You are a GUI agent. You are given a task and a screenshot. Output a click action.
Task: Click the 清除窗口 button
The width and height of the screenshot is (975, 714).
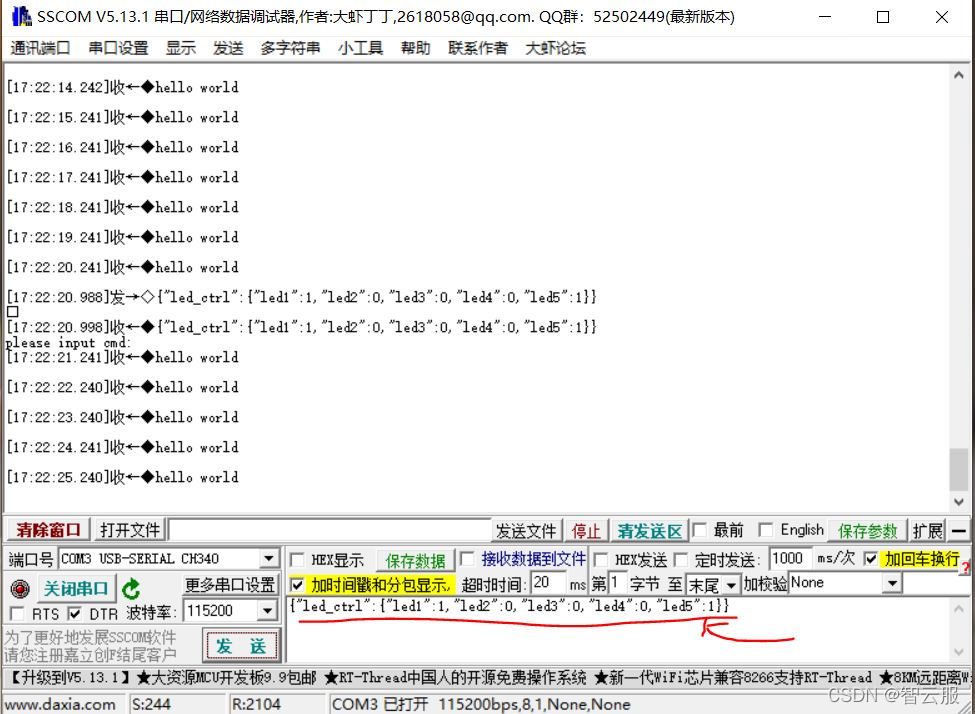coord(49,530)
